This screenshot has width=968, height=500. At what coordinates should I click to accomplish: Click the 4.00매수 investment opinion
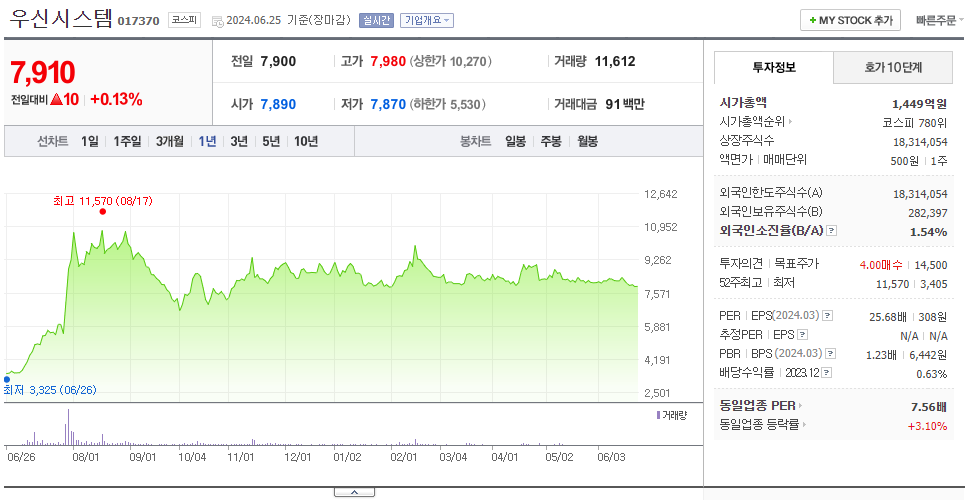point(881,265)
